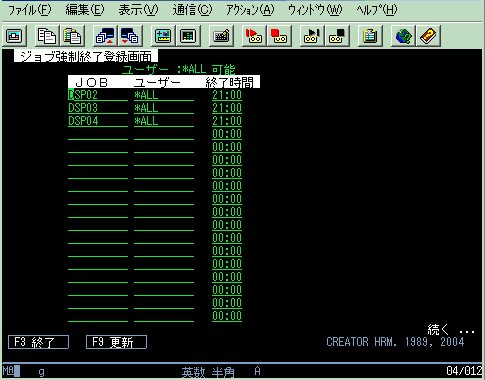Click the Send File to host icon
Viewport: 485px width, 380px height.
(105, 36)
